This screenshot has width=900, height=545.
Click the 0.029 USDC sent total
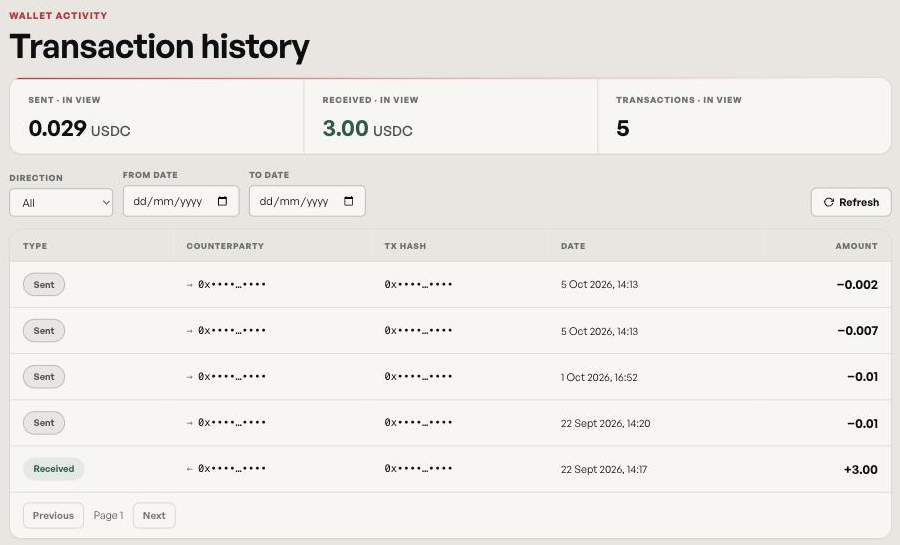click(x=79, y=129)
